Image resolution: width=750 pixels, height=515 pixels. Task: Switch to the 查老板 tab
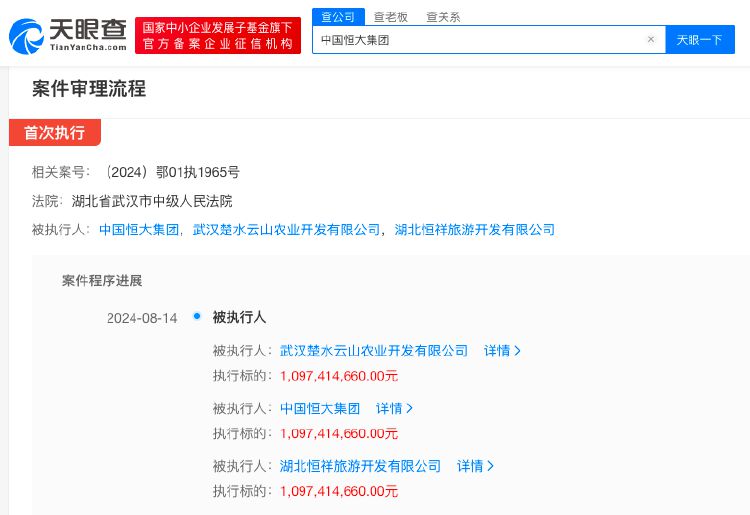tap(391, 17)
